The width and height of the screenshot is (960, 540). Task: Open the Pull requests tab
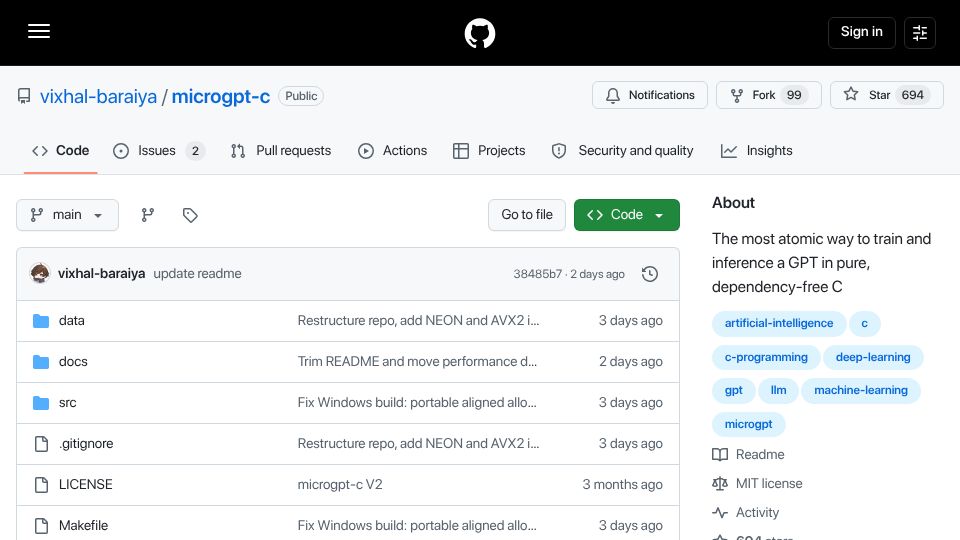pyautogui.click(x=281, y=151)
